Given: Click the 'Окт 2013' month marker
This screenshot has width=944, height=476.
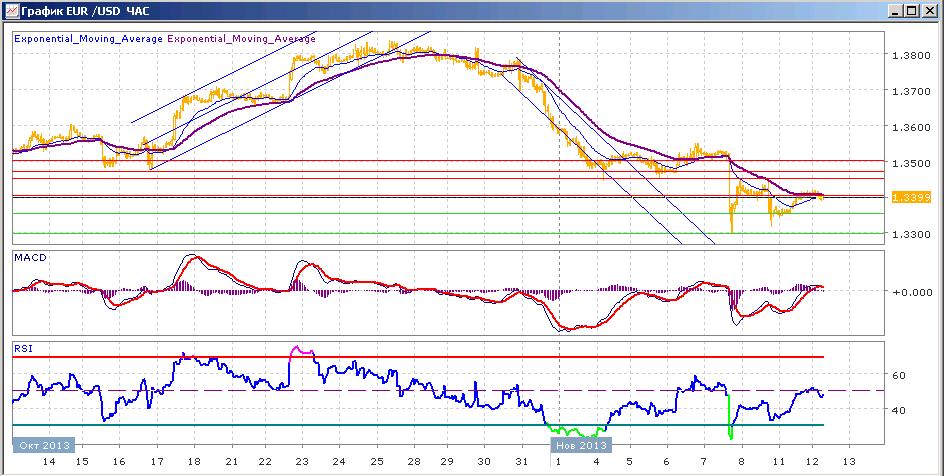Looking at the screenshot, I should [44, 445].
